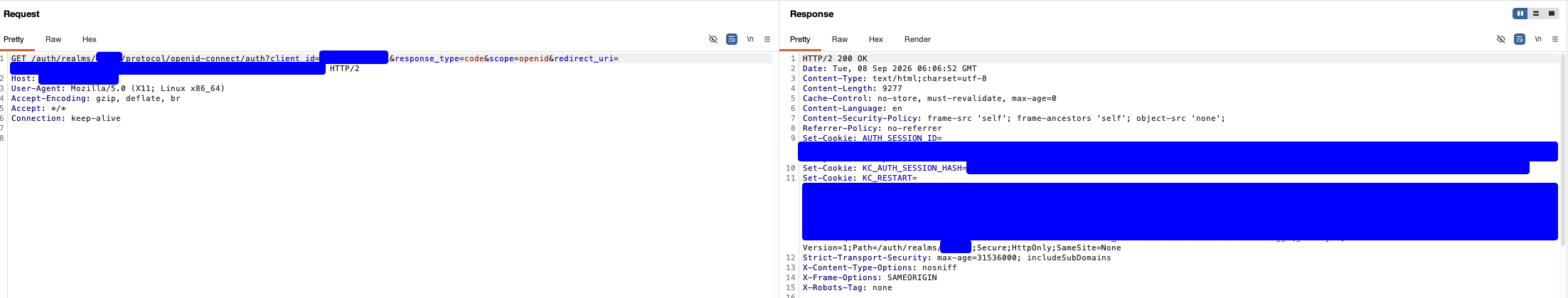This screenshot has height=298, width=1568.
Task: Open Render tab in Response panel
Action: [x=917, y=39]
